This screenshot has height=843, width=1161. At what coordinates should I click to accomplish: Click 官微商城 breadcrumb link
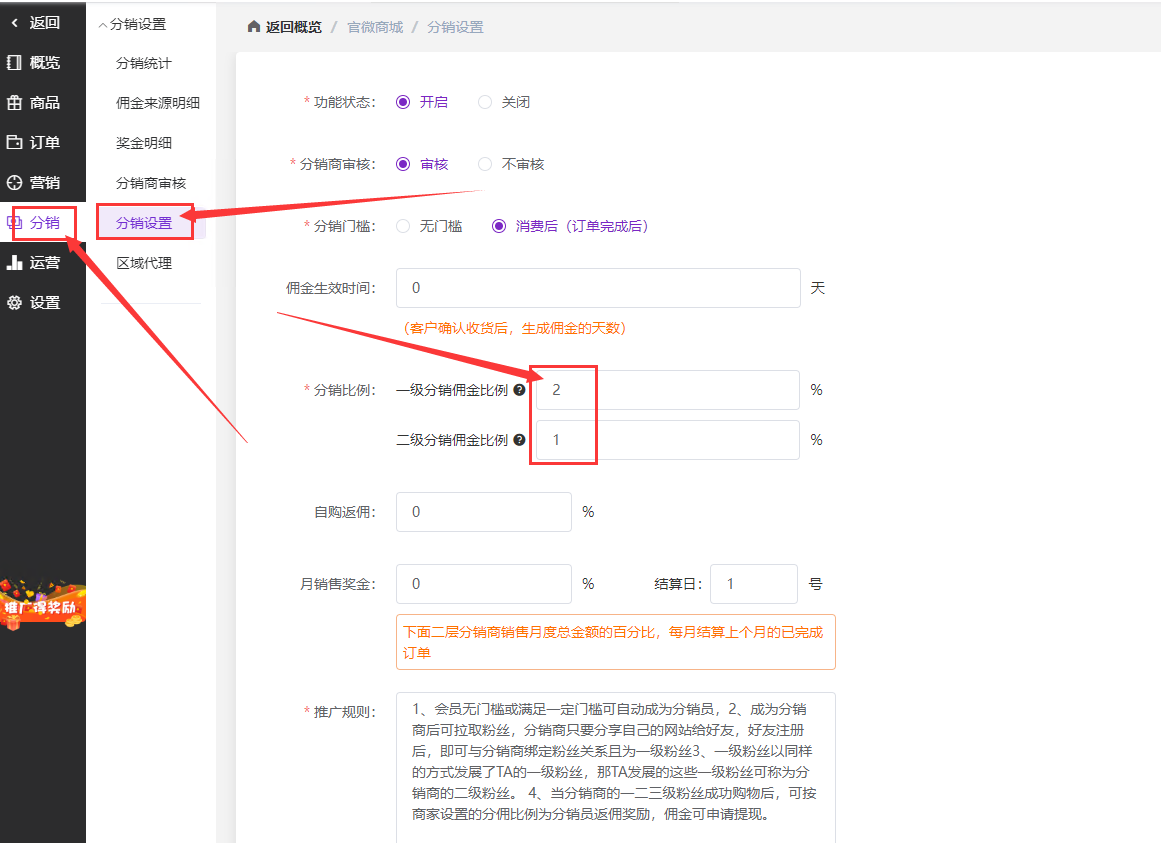[375, 27]
